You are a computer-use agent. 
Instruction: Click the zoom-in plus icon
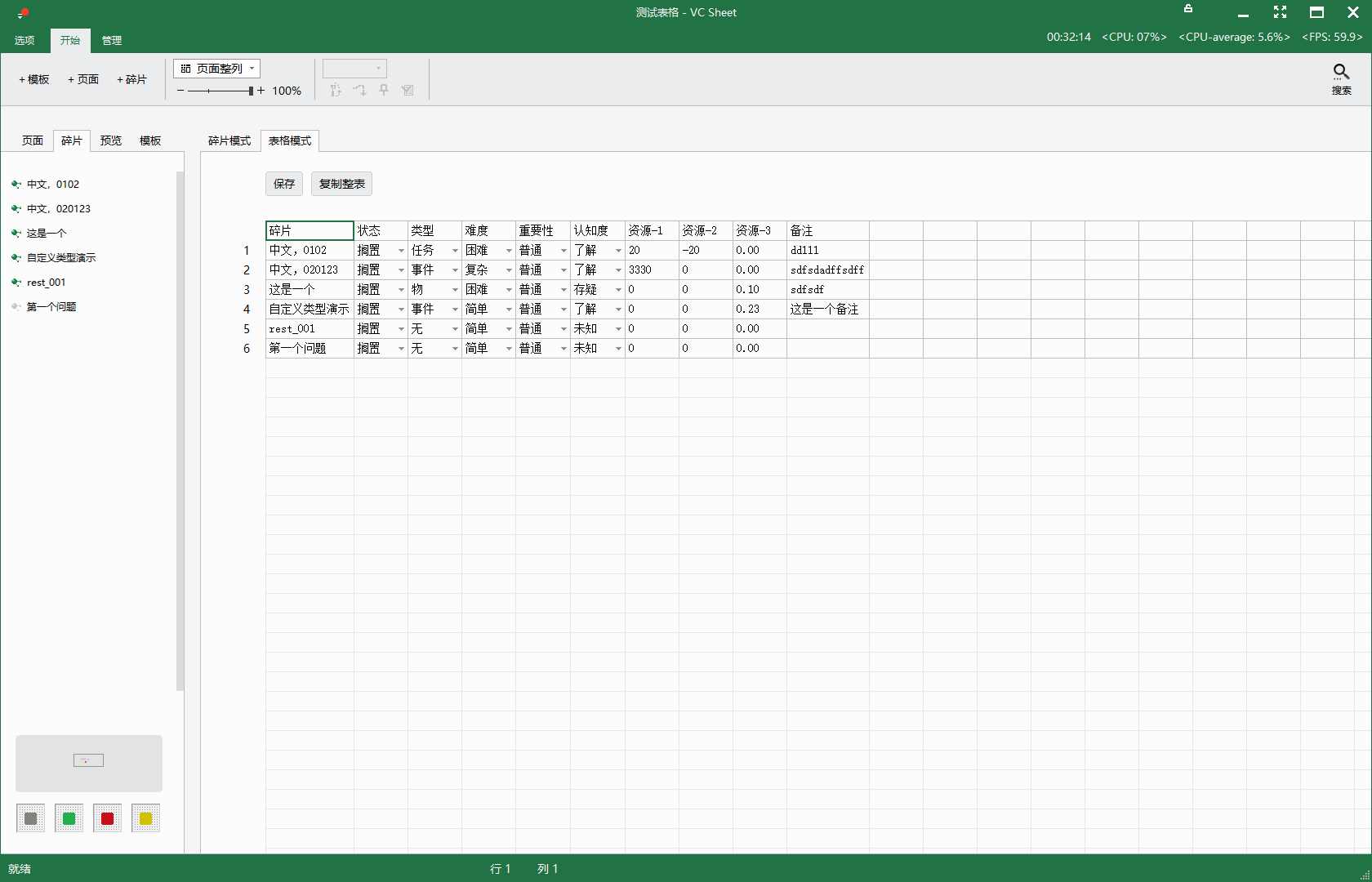[261, 91]
